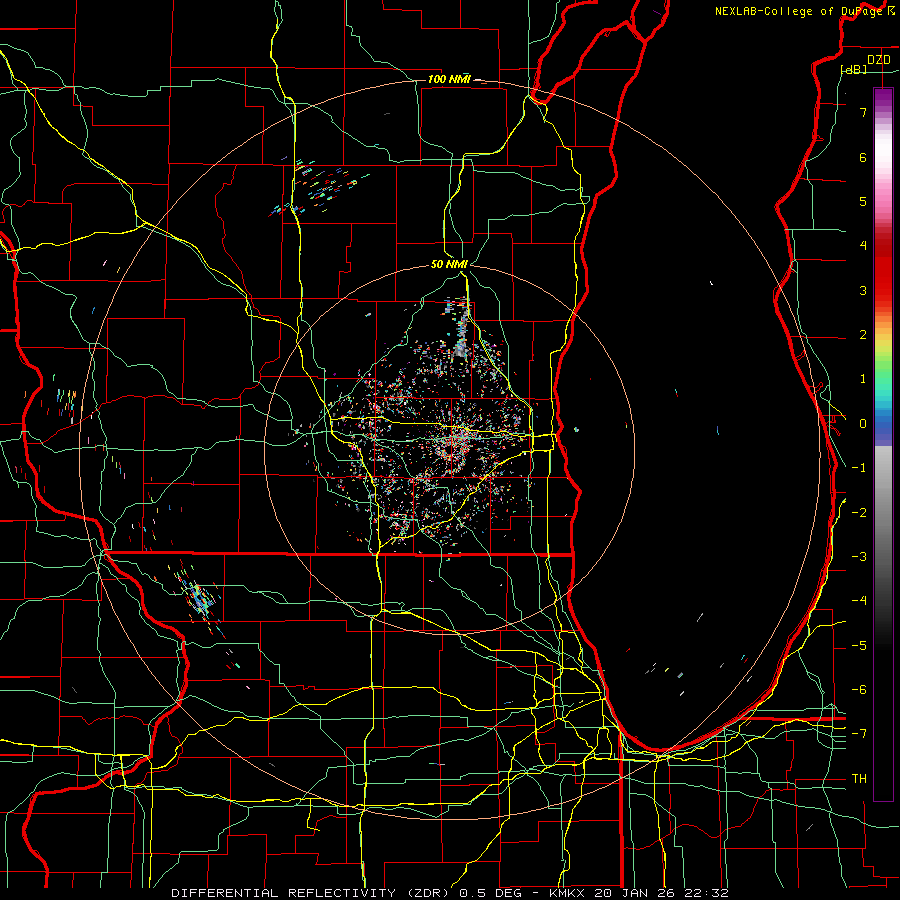
Task: Click the -6 tick on the color scale
Action: [x=859, y=690]
